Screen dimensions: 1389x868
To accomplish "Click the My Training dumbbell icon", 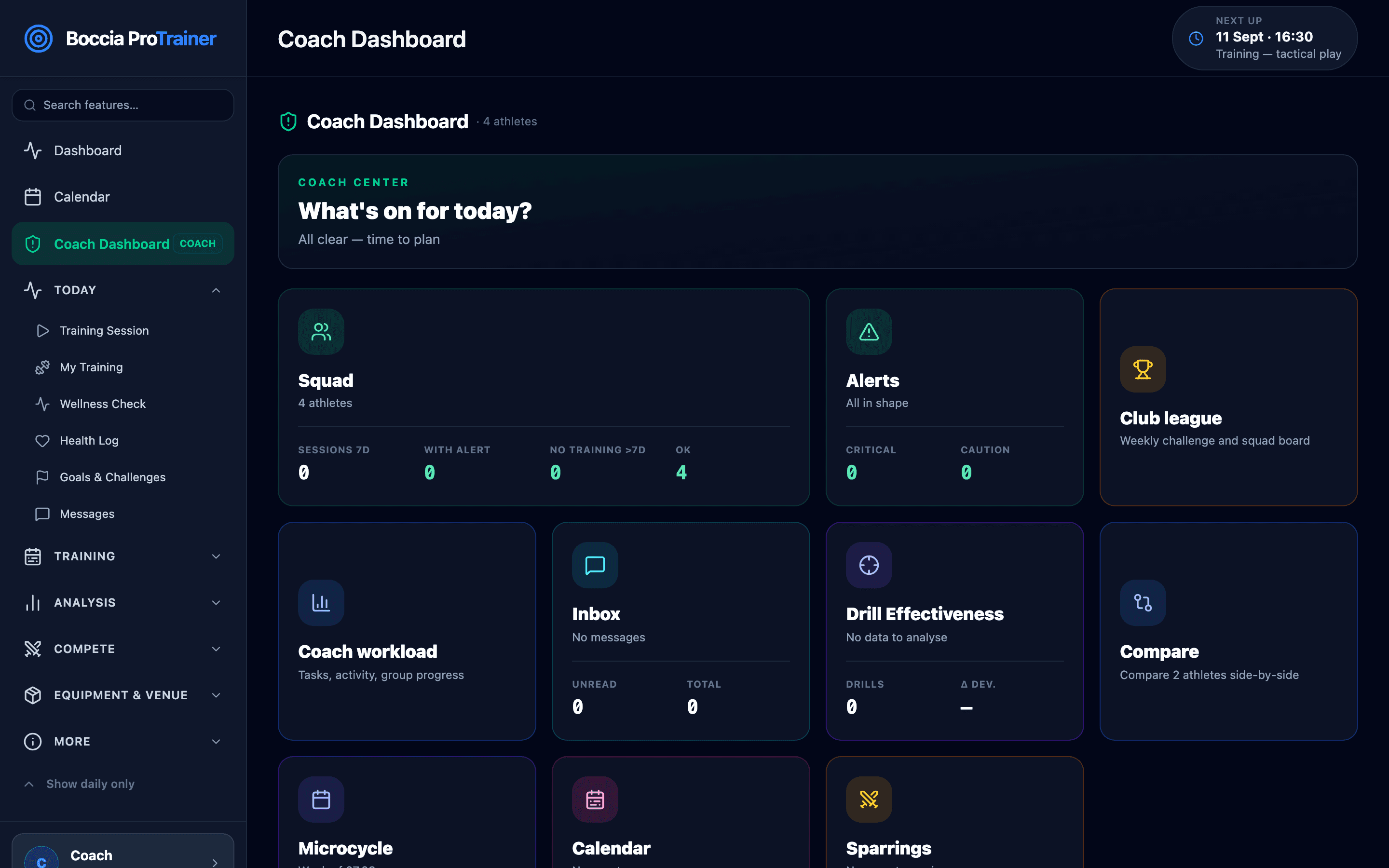I will (x=42, y=367).
